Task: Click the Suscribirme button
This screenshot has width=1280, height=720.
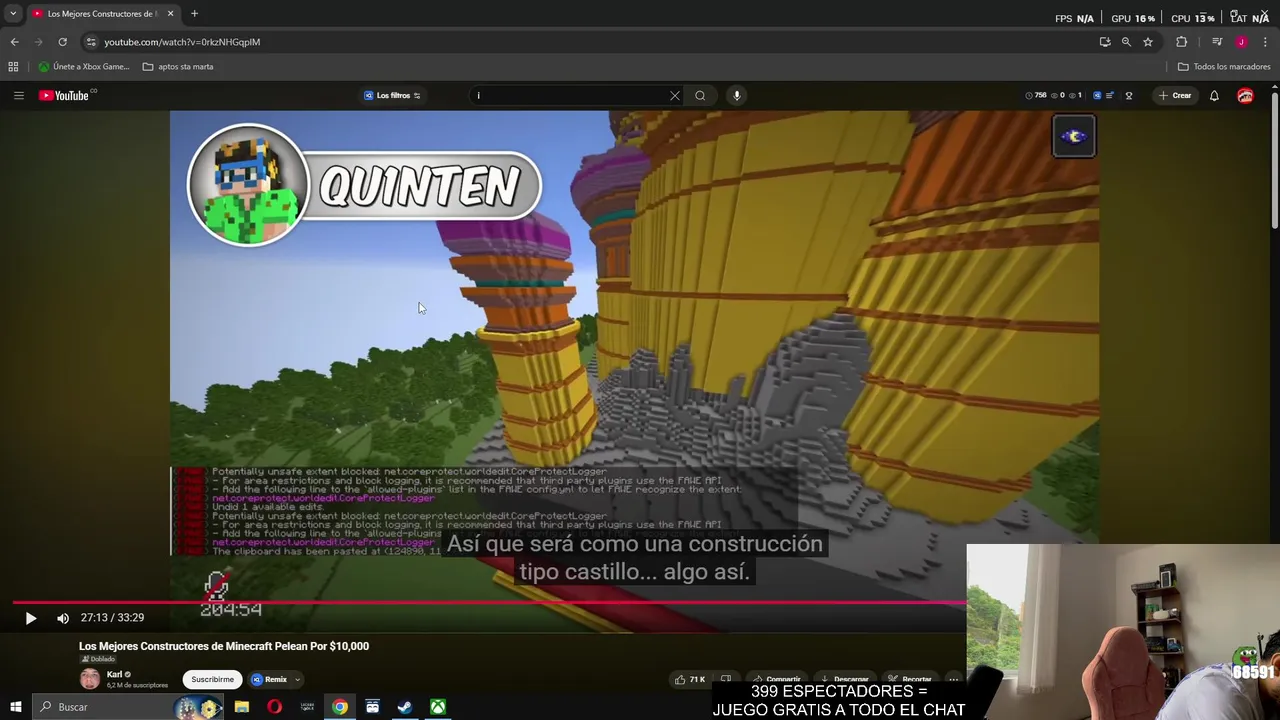Action: coord(212,679)
